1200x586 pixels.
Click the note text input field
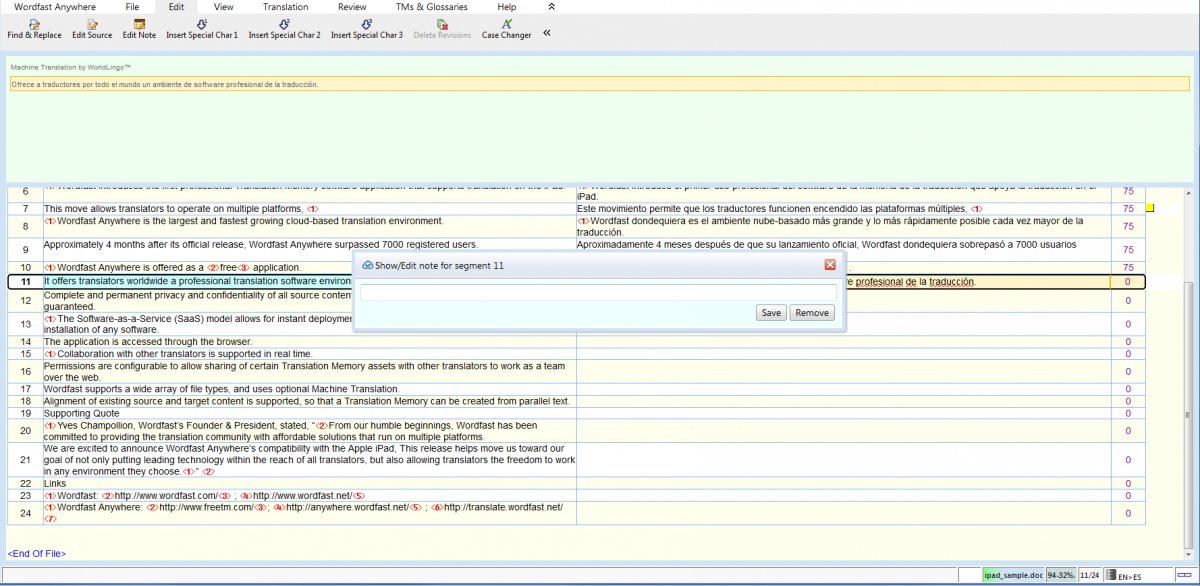point(597,292)
